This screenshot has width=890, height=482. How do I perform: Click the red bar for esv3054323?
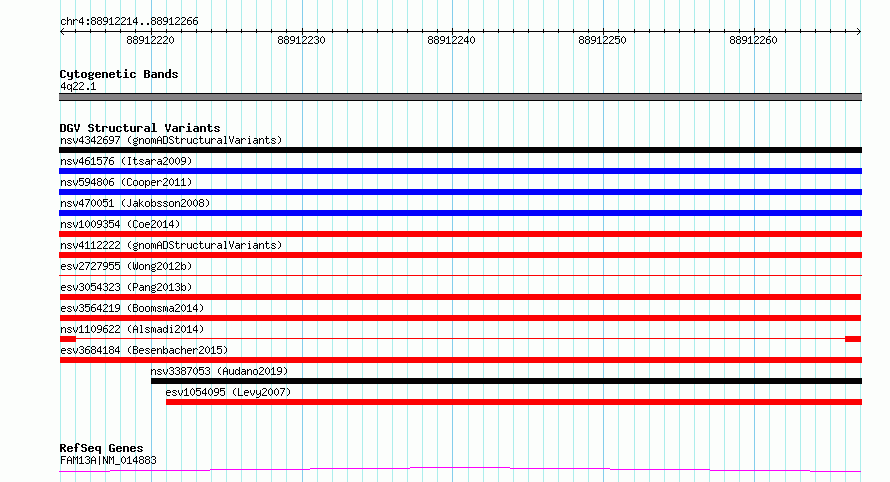(x=460, y=297)
